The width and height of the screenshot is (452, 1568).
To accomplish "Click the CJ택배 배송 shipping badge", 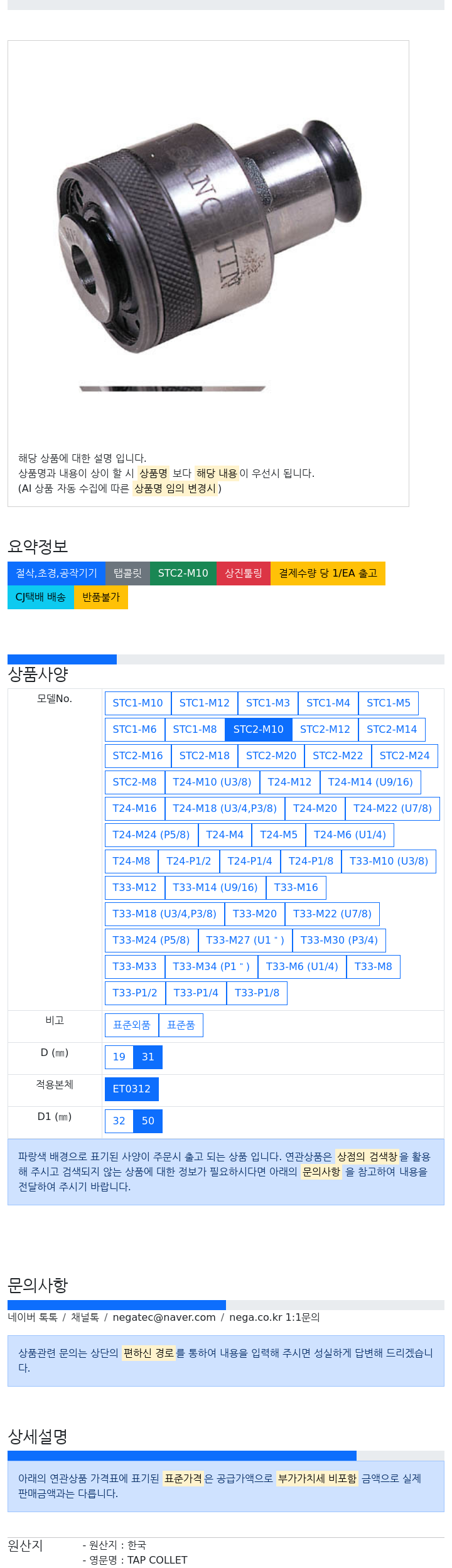I will [x=40, y=597].
